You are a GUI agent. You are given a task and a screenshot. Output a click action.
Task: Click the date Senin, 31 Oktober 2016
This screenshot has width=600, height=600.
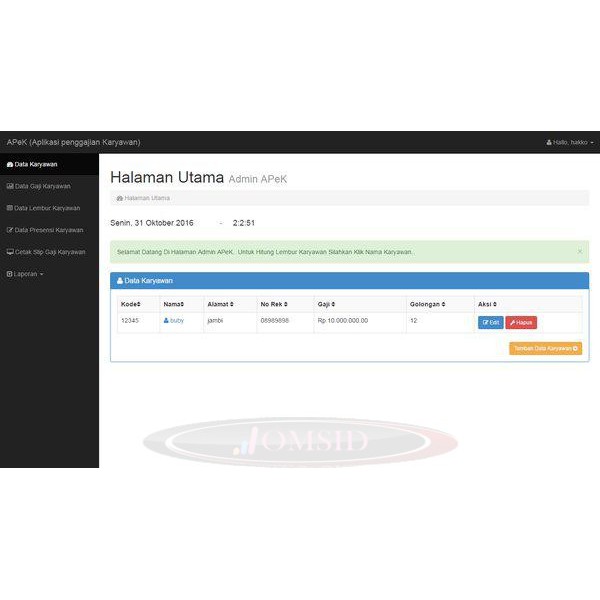(152, 223)
